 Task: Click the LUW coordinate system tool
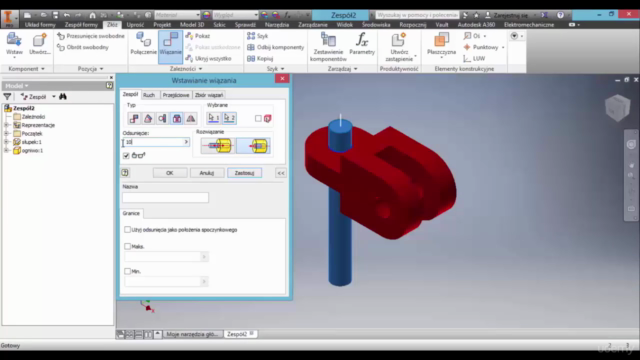(475, 58)
